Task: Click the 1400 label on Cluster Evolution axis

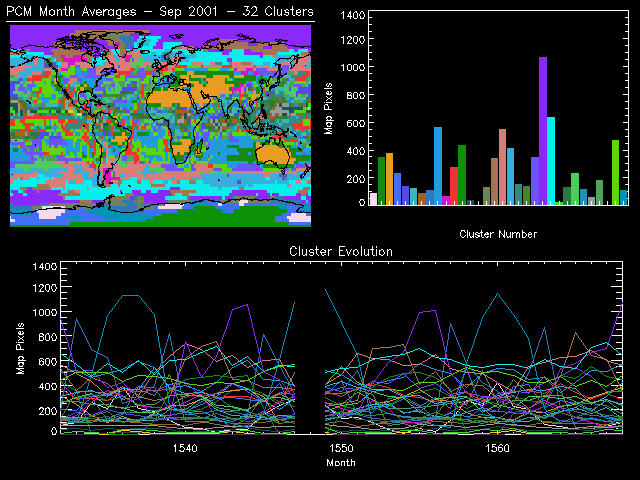Action: point(46,267)
